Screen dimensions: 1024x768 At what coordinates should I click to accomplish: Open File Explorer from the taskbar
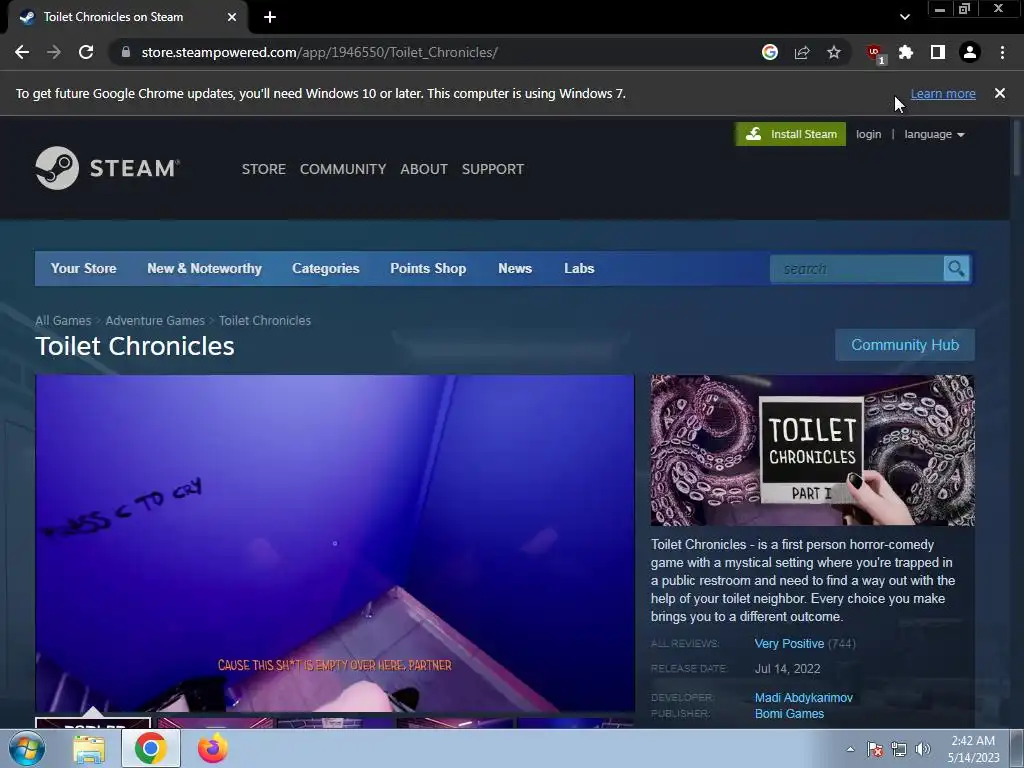pos(89,748)
